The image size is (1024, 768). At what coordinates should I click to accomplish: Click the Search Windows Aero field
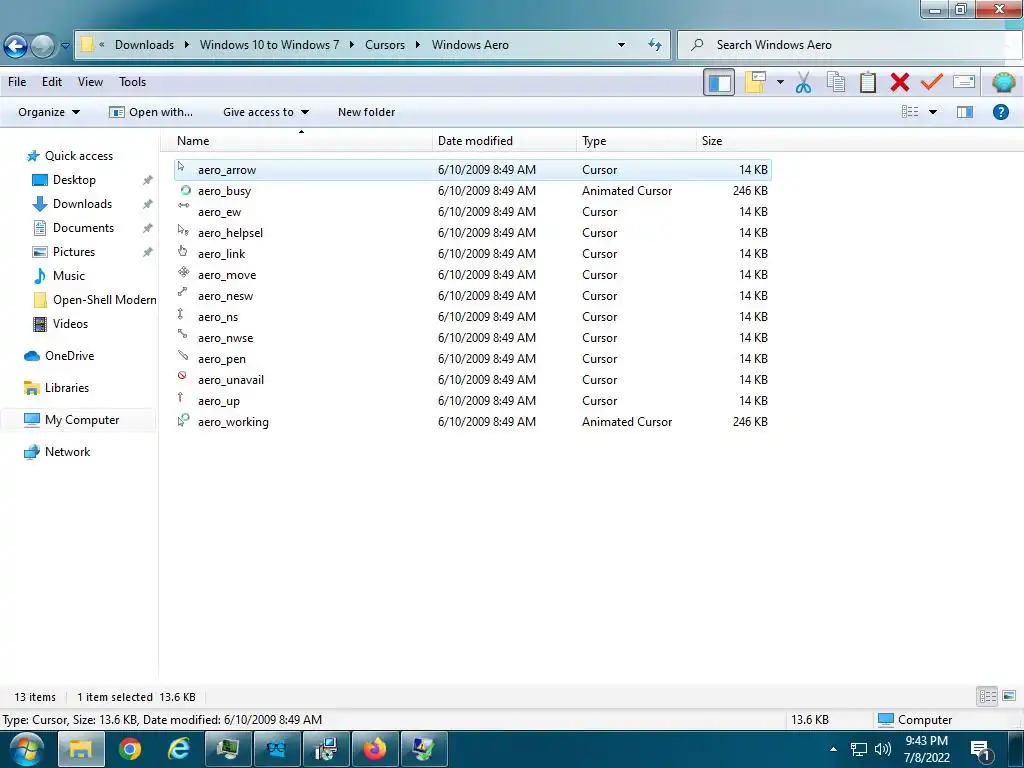point(849,45)
